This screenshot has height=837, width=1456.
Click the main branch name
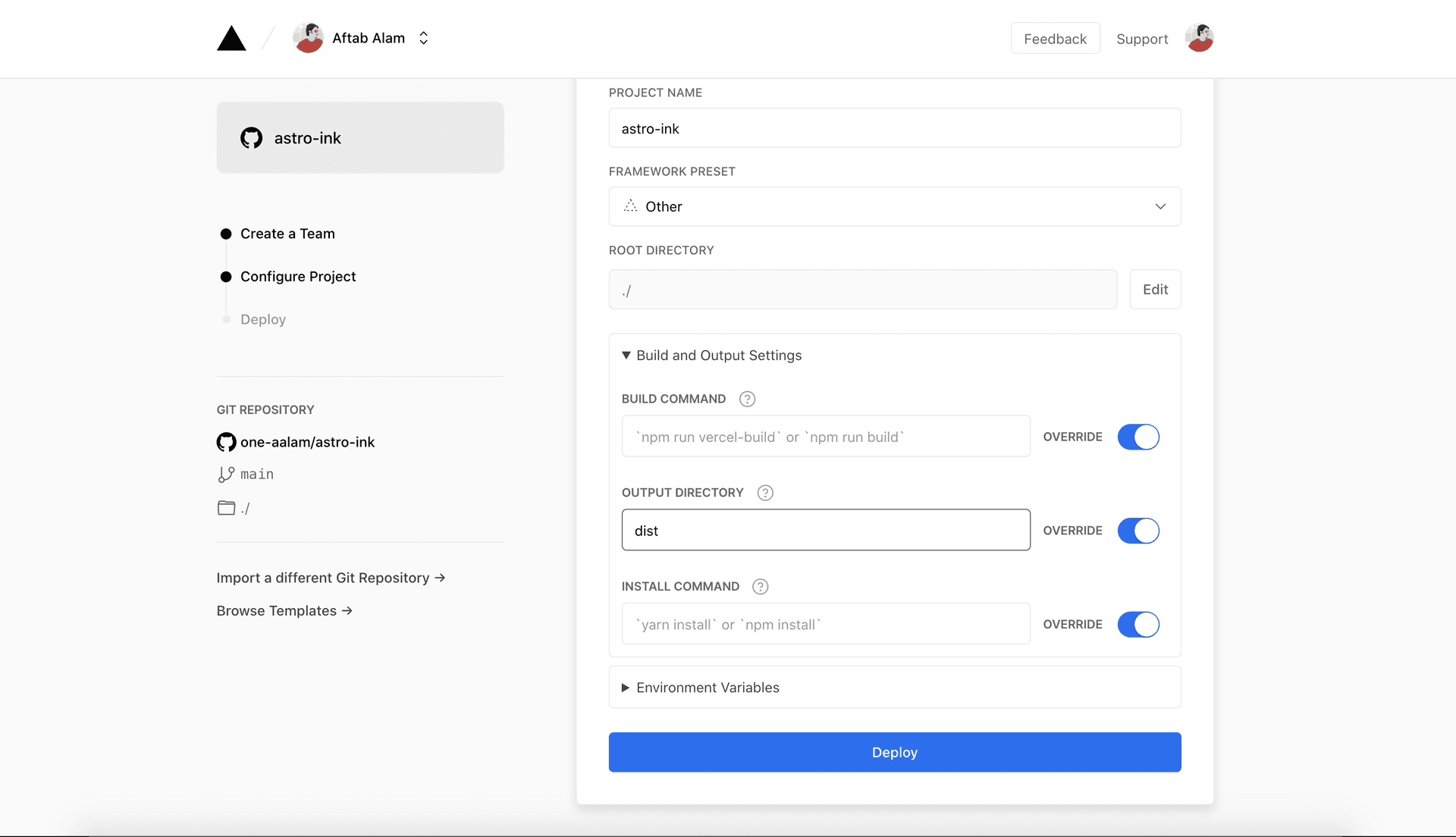257,475
